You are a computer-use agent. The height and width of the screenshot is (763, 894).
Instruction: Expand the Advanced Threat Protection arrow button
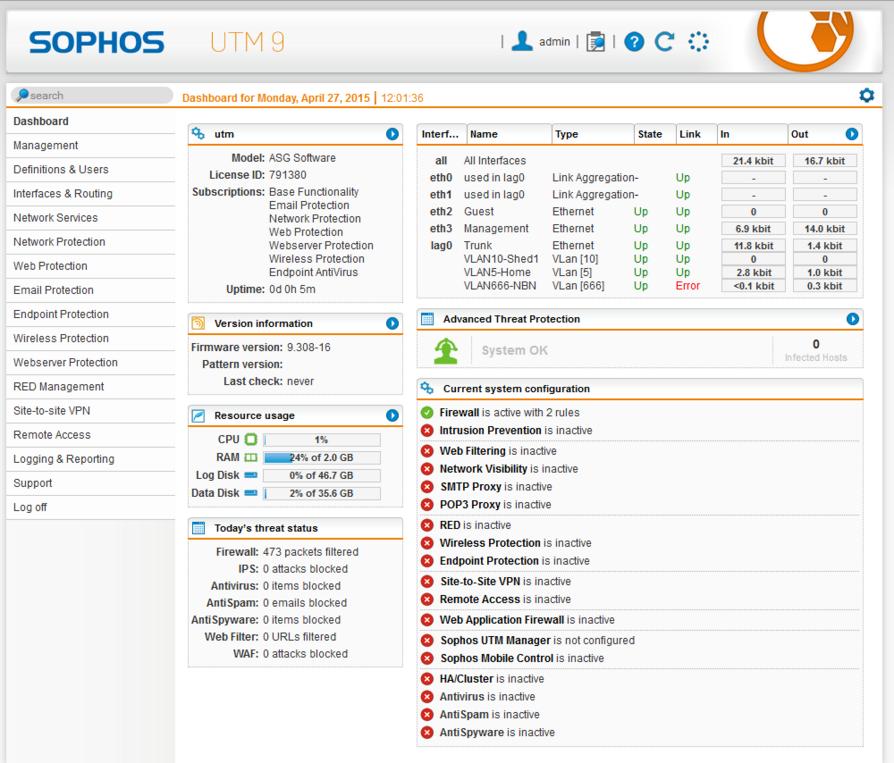tap(852, 319)
